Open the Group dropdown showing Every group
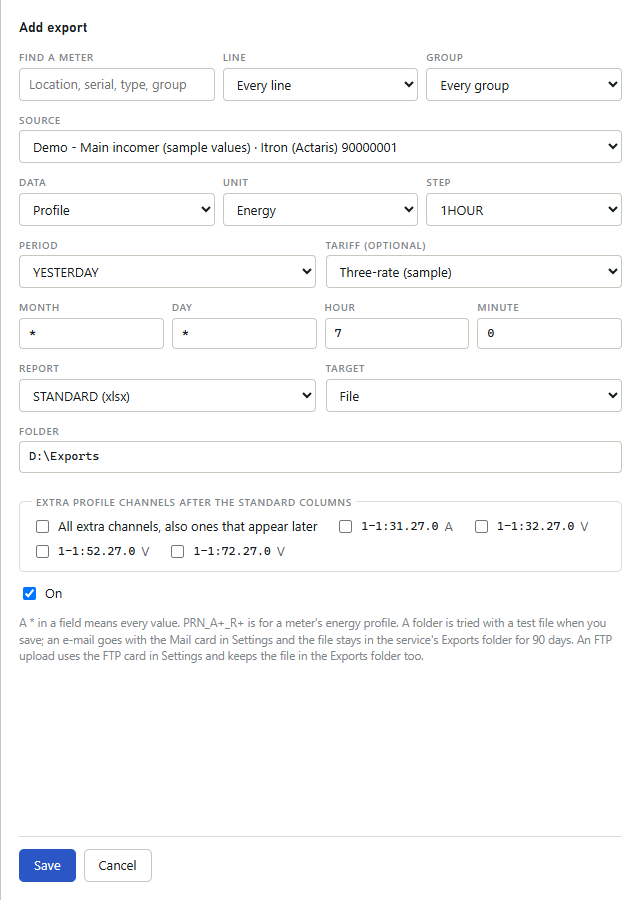 point(523,85)
